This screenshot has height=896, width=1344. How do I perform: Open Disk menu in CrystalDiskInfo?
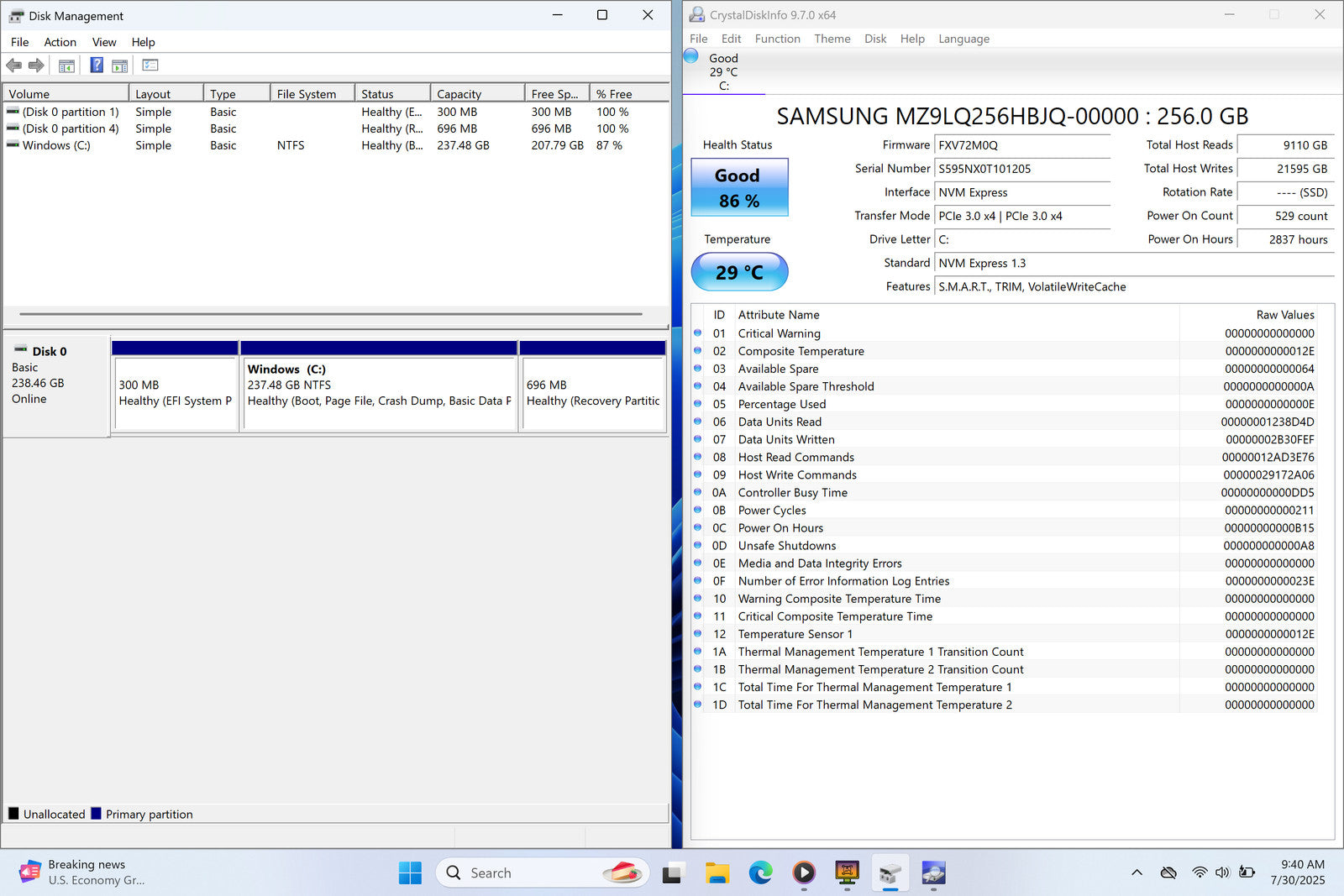click(875, 39)
